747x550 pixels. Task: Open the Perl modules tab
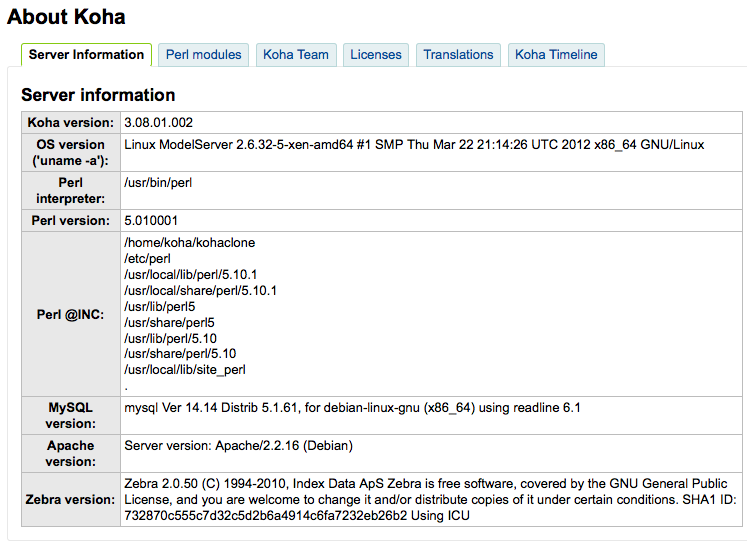tap(203, 55)
